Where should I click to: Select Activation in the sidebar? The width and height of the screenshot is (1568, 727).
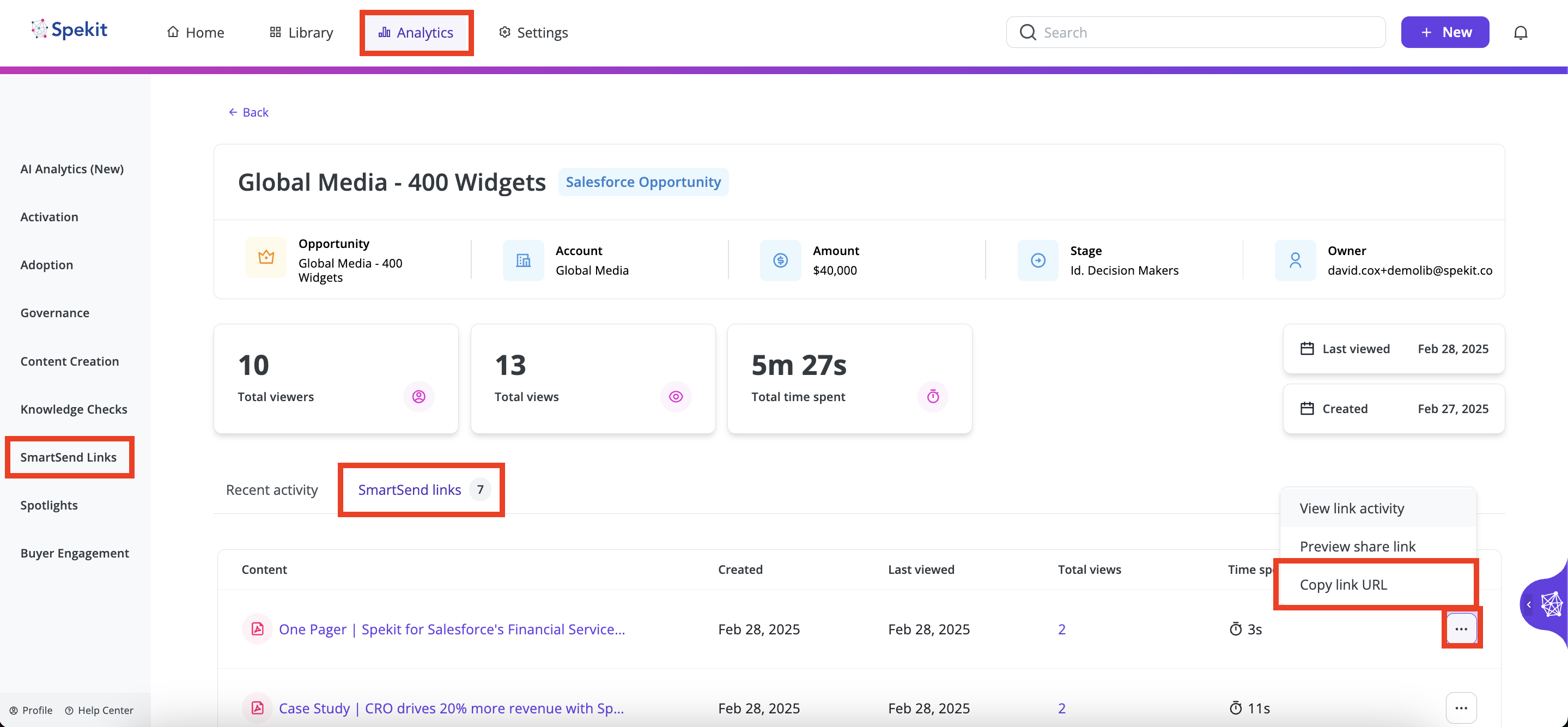[49, 217]
